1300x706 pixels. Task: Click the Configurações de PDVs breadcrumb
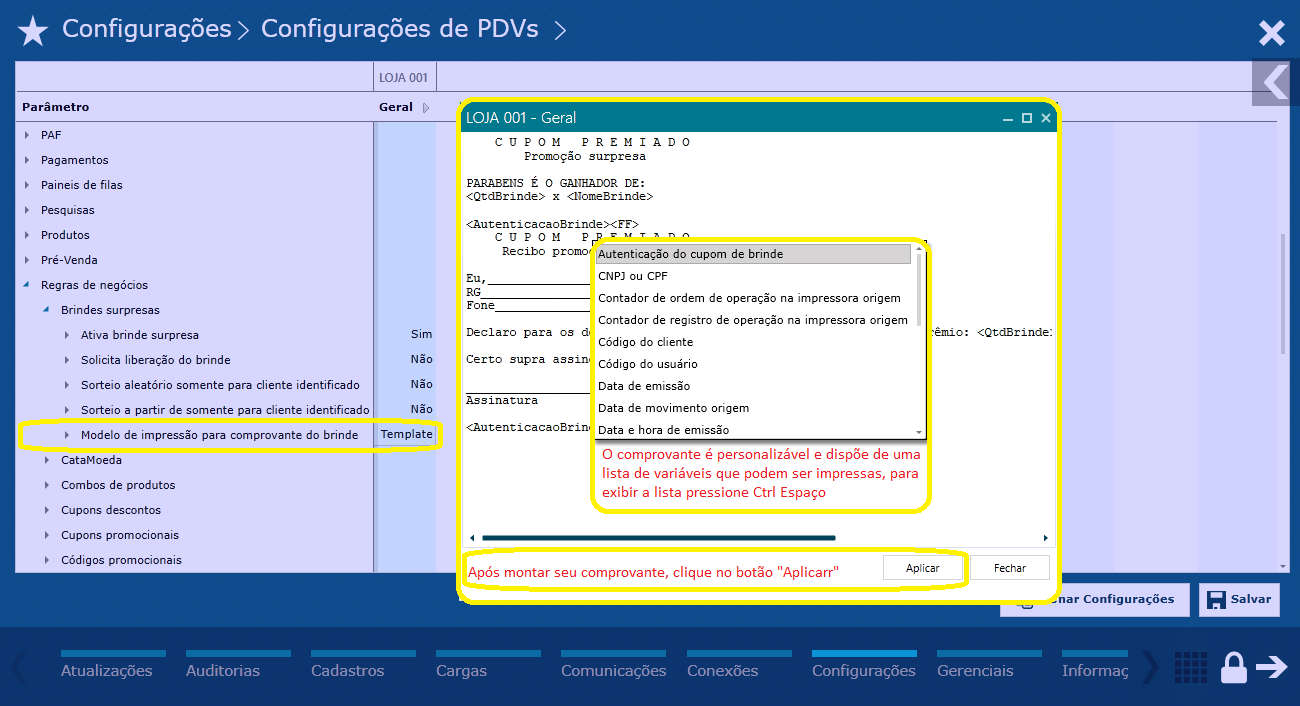point(400,29)
